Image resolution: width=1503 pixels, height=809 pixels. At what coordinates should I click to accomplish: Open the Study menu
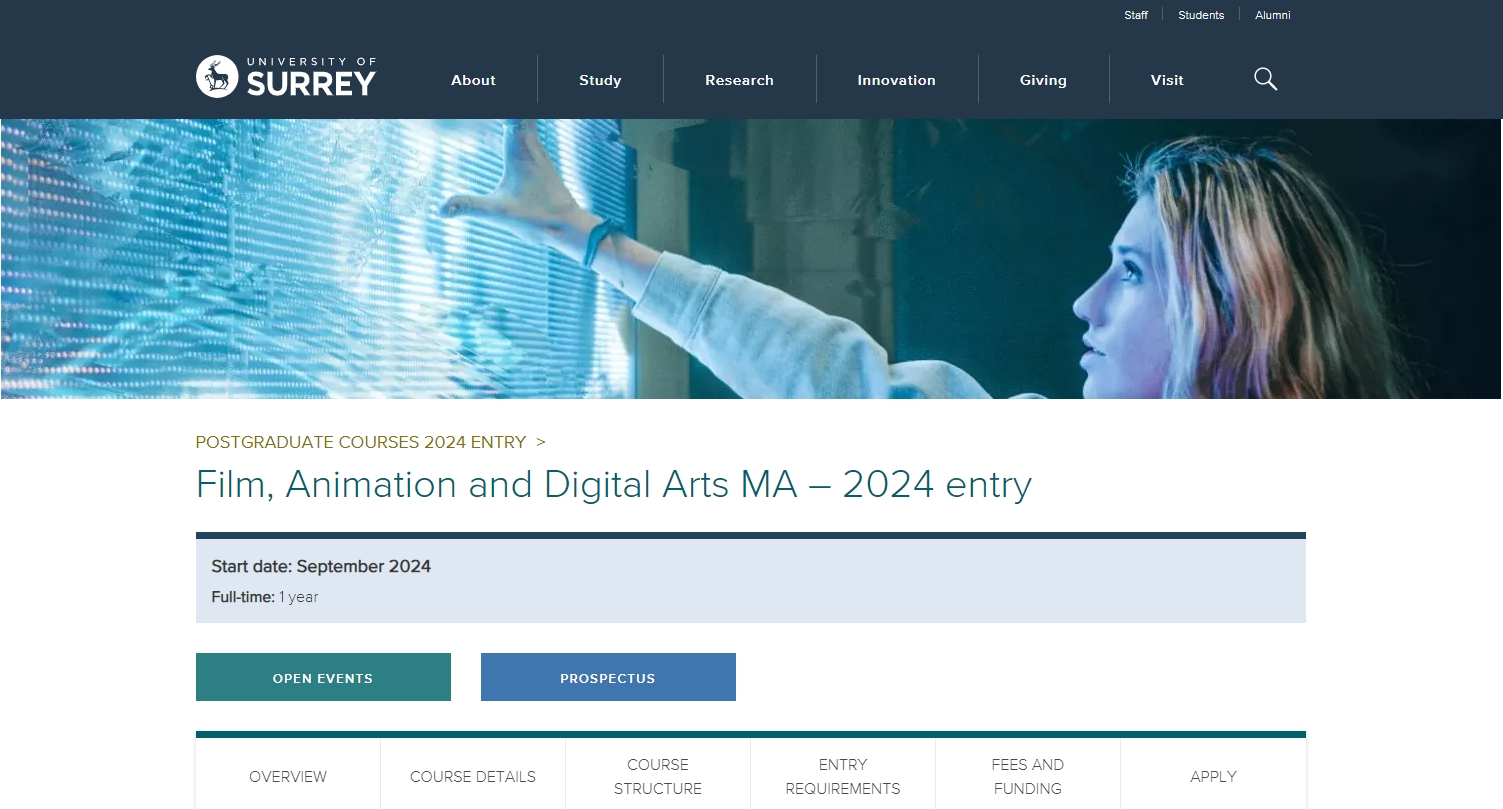(600, 80)
